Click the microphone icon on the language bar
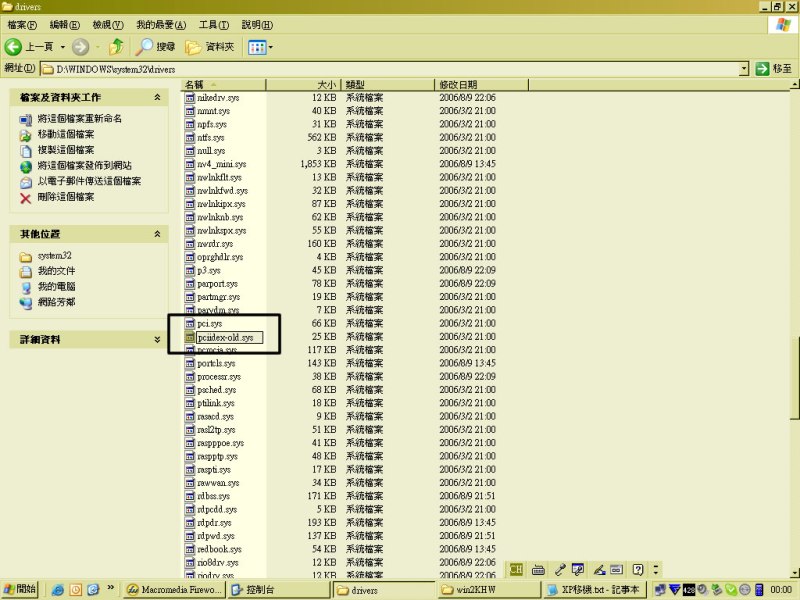The width and height of the screenshot is (800, 600). click(x=560, y=569)
